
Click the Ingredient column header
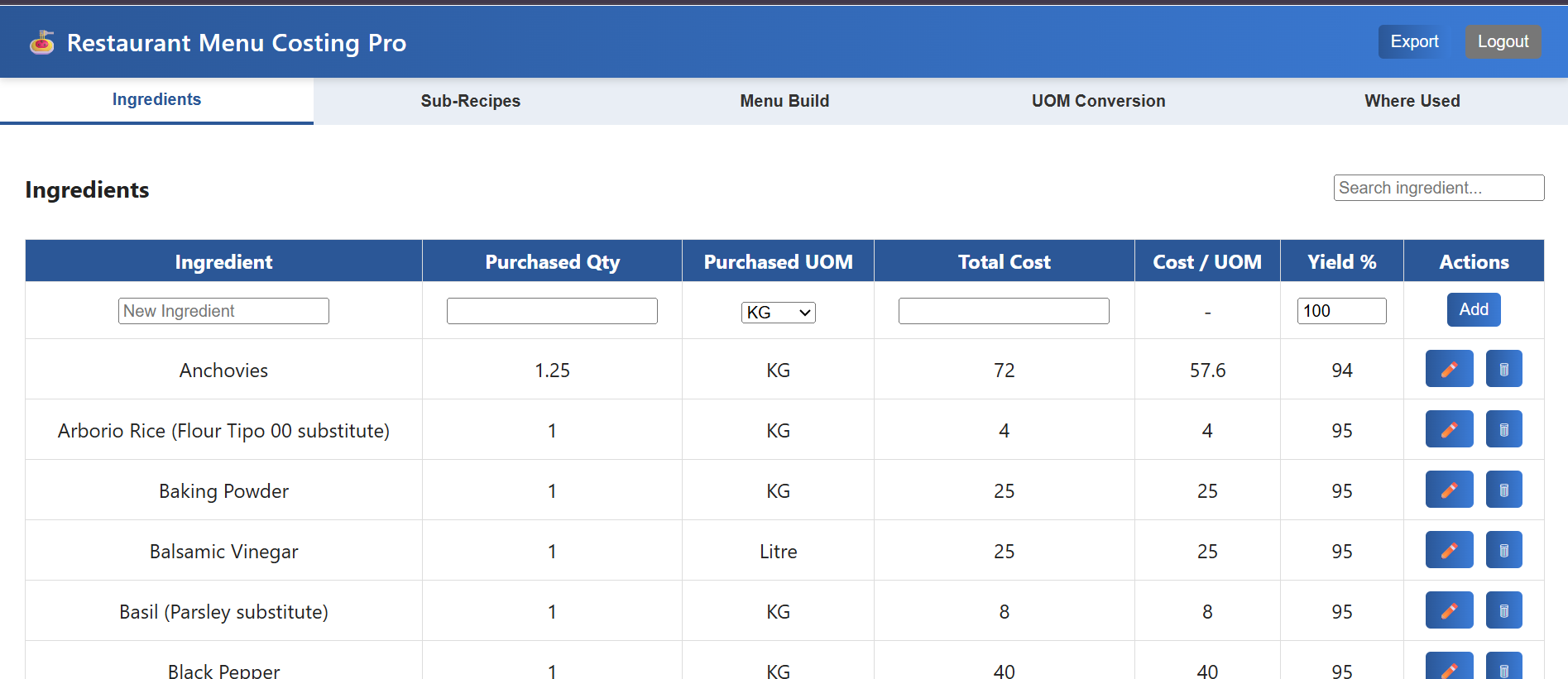pos(223,261)
